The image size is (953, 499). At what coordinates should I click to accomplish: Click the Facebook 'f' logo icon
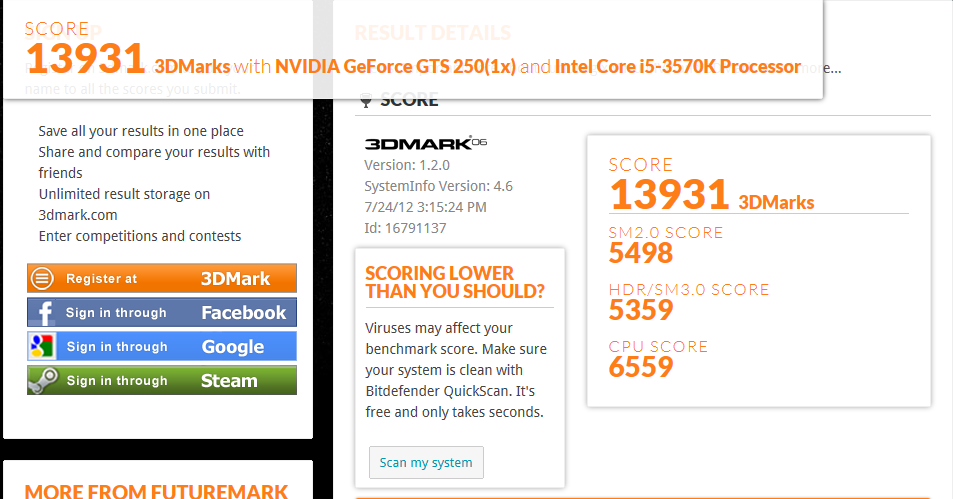click(44, 313)
